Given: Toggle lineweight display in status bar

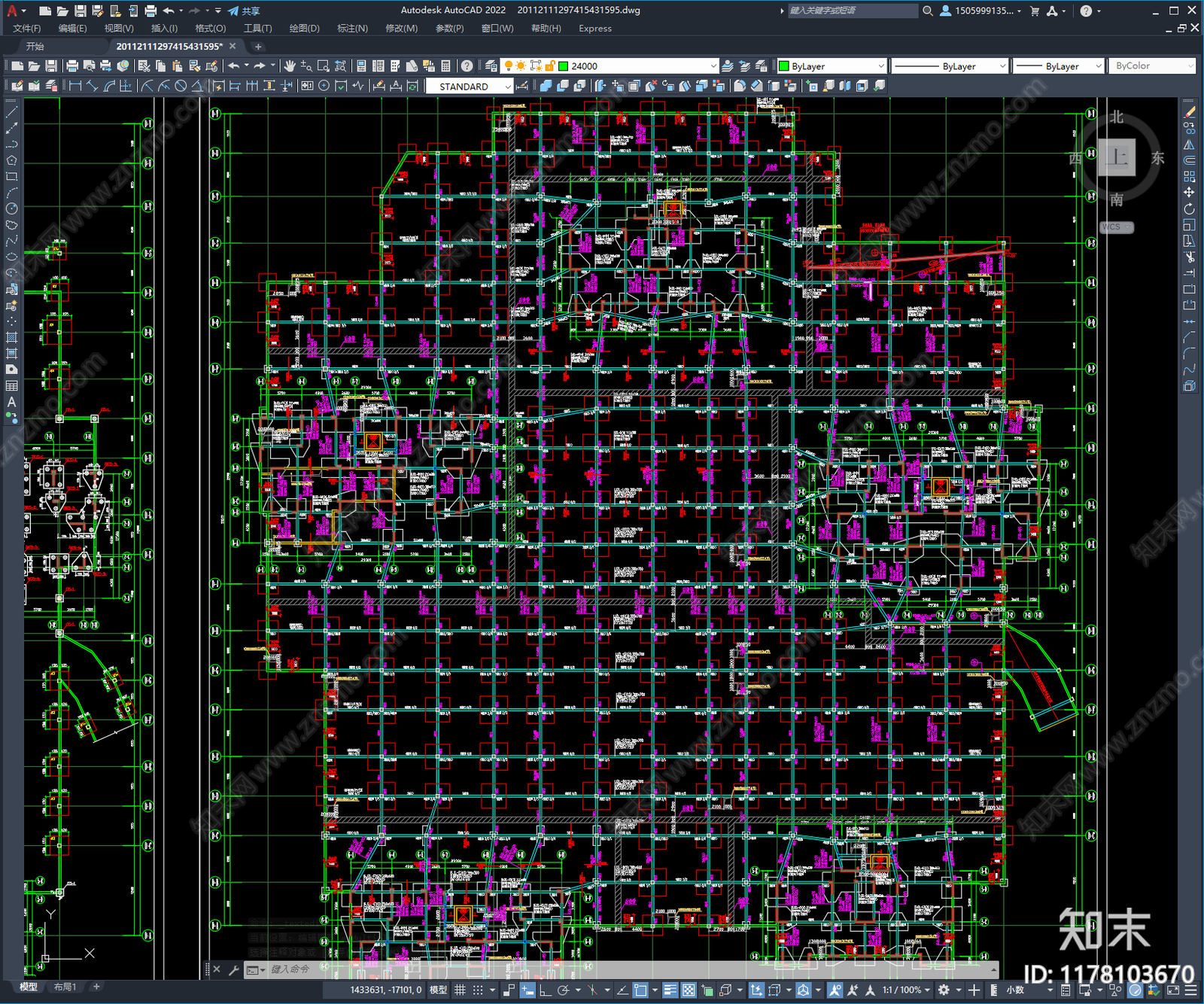Looking at the screenshot, I should (x=670, y=990).
